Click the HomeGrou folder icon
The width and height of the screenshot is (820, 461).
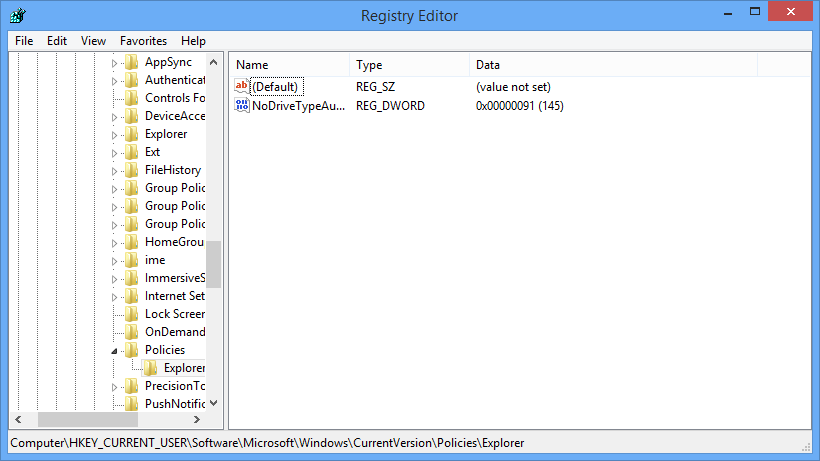(x=132, y=242)
